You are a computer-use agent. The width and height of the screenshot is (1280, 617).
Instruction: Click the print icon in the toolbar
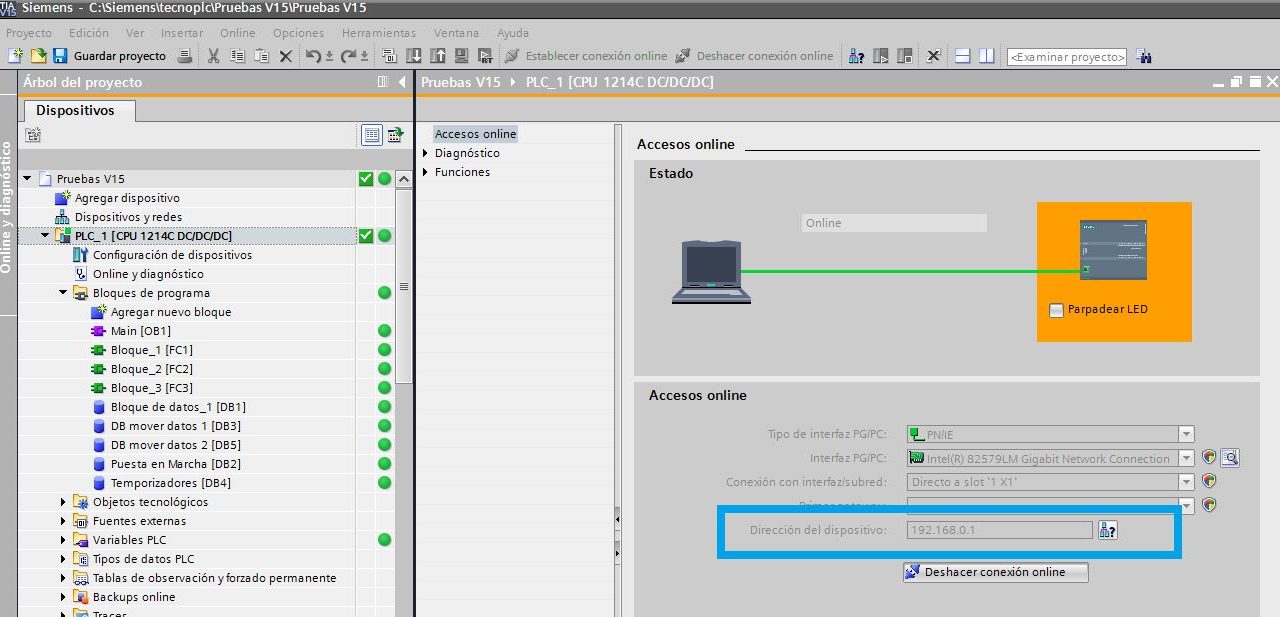(186, 56)
